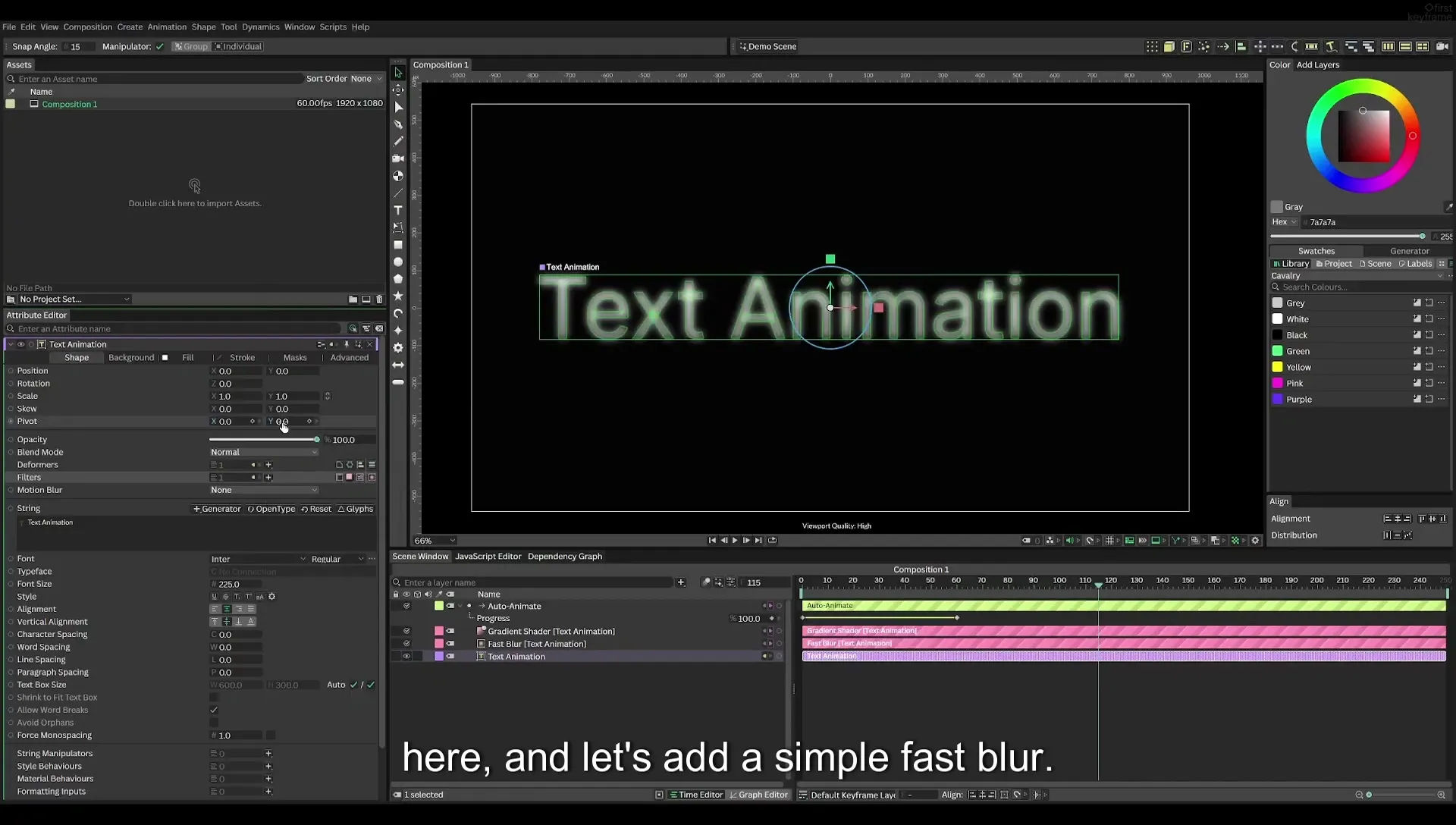The height and width of the screenshot is (825, 1456).
Task: Click the Generator string button
Action: pyautogui.click(x=217, y=510)
